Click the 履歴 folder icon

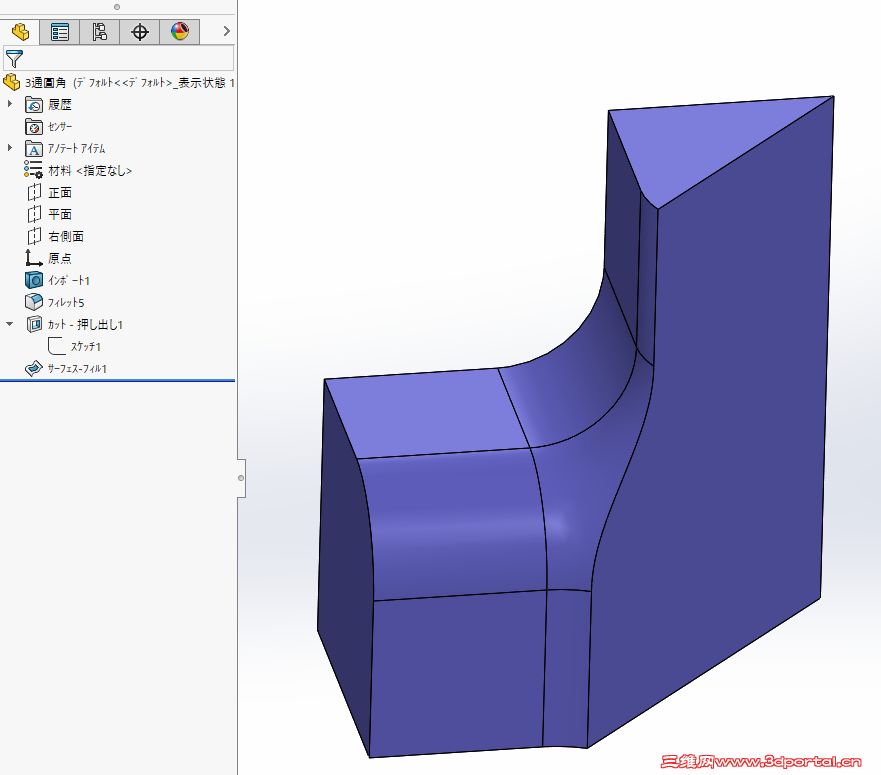[x=34, y=105]
